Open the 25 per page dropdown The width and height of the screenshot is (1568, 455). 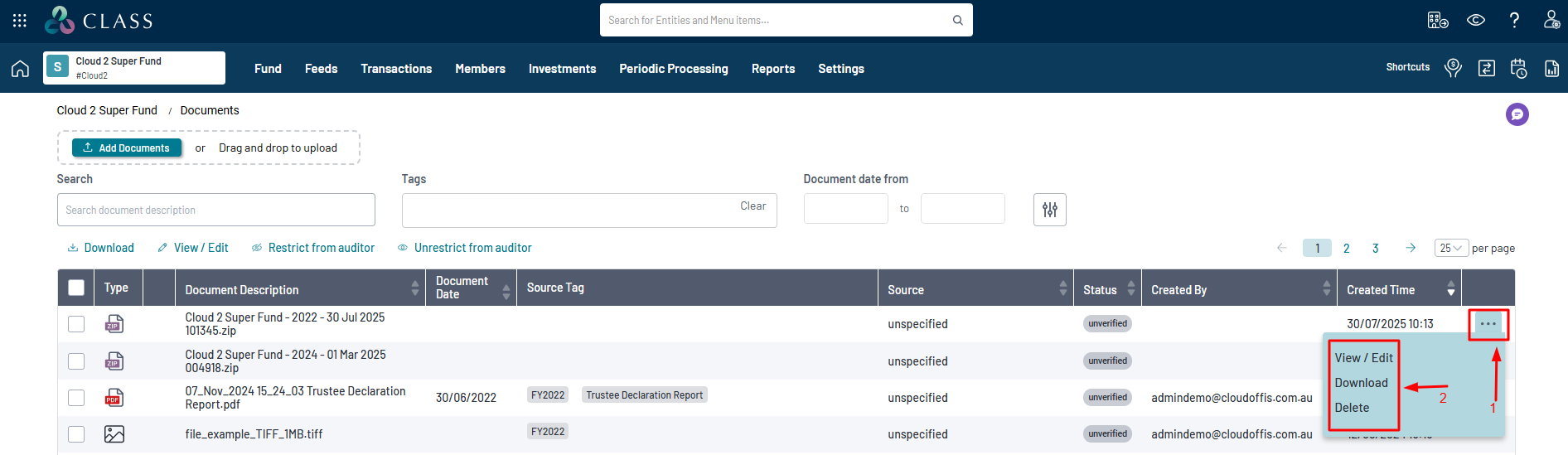pos(1451,248)
